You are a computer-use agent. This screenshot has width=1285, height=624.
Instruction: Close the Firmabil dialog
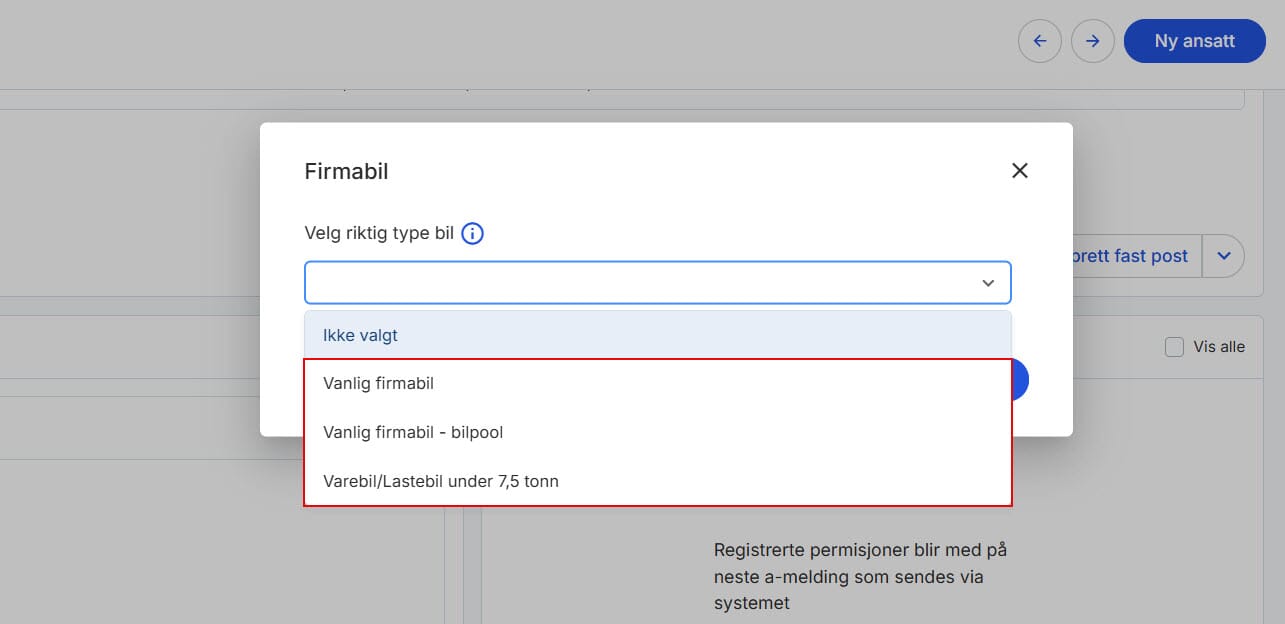(x=1020, y=171)
